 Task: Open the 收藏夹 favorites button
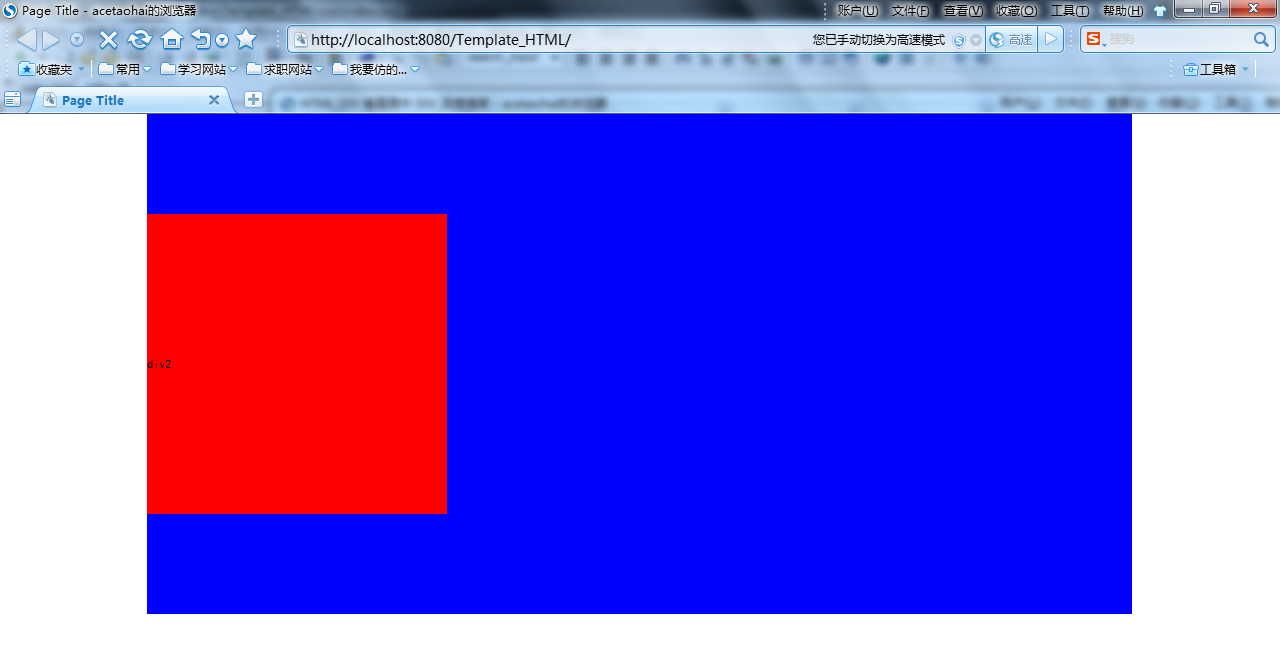click(x=46, y=69)
